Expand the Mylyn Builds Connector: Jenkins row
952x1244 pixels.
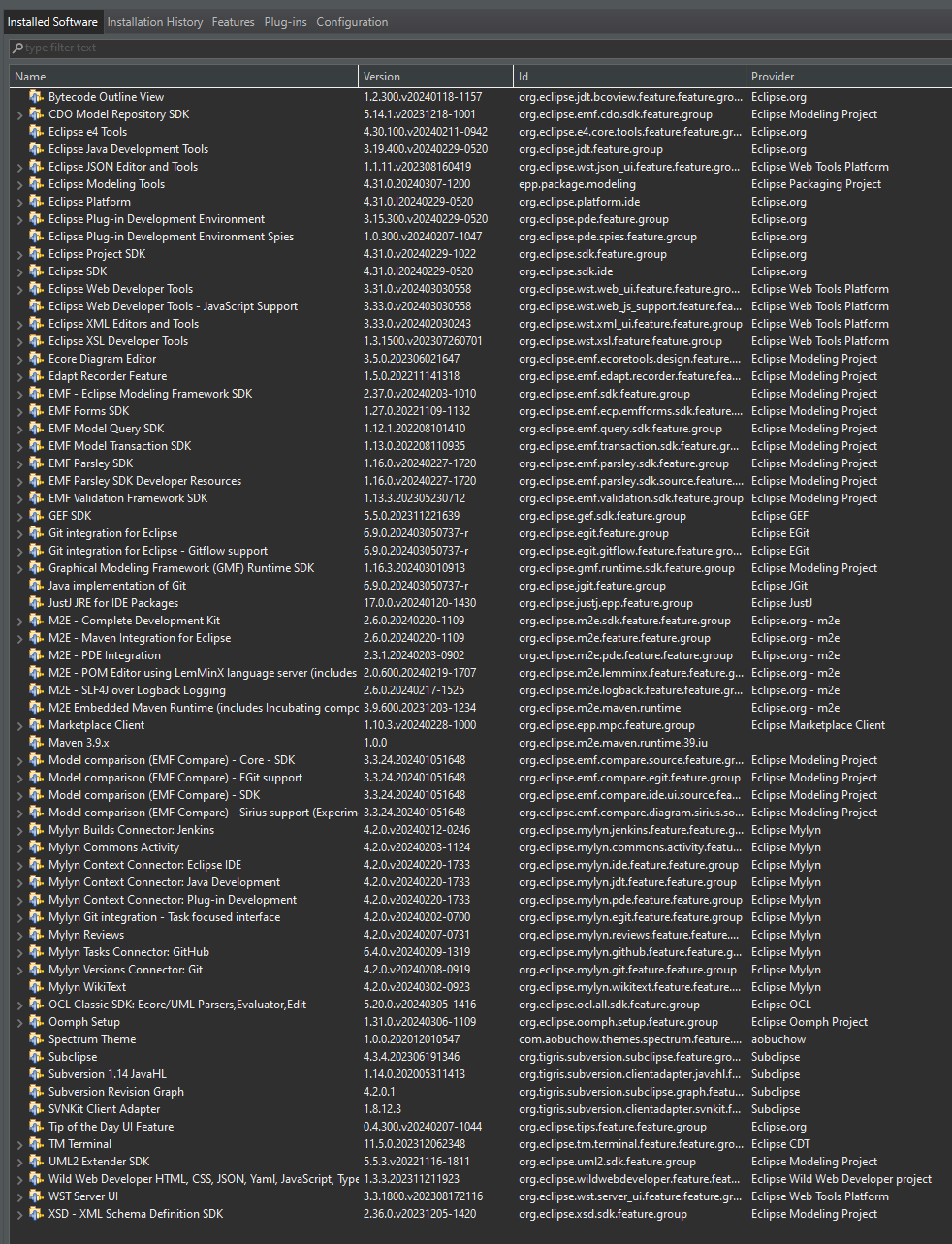coord(19,830)
